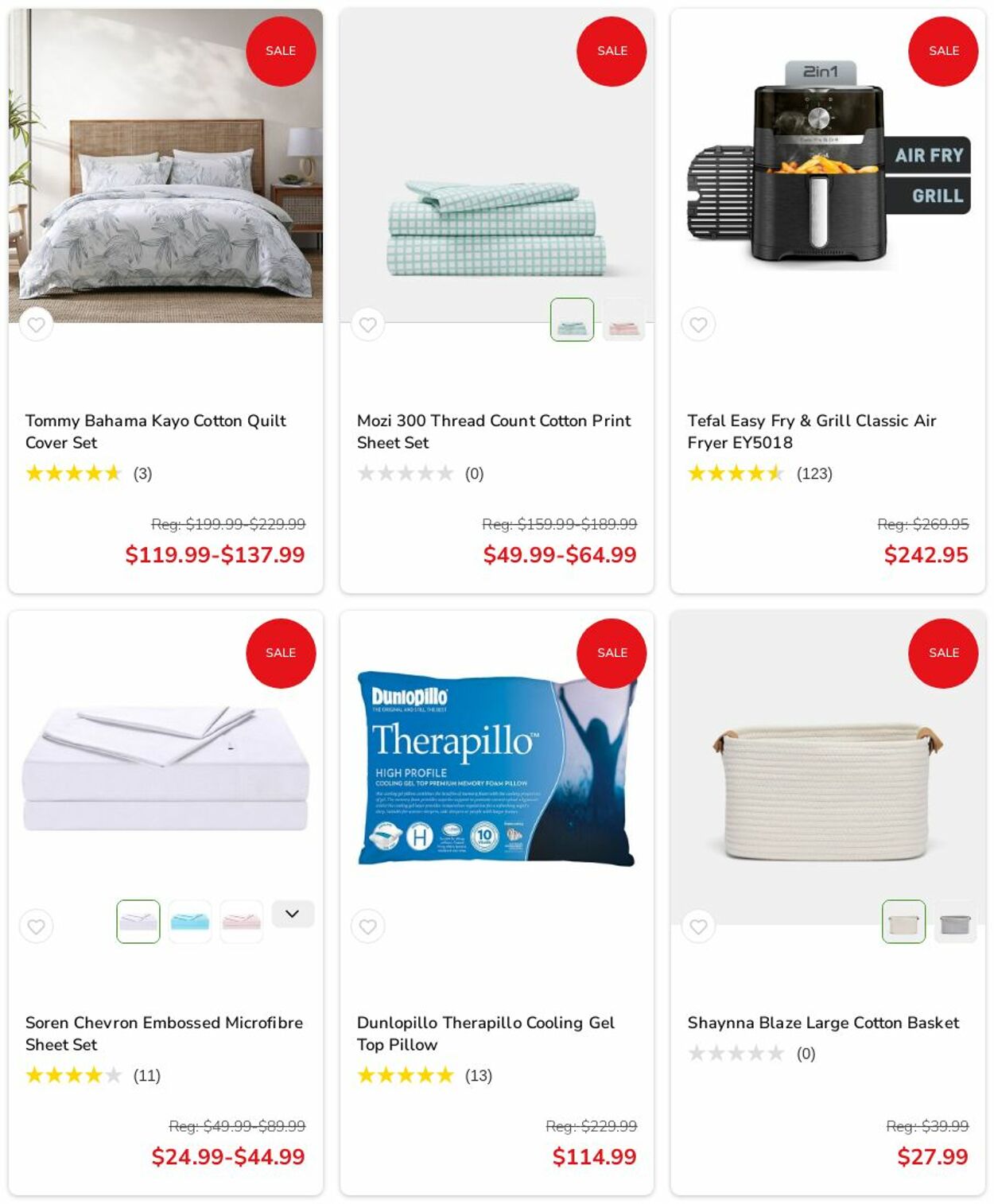The height and width of the screenshot is (1204, 994).
Task: Click SALE badge on Tefal Air Fryer
Action: [x=943, y=51]
